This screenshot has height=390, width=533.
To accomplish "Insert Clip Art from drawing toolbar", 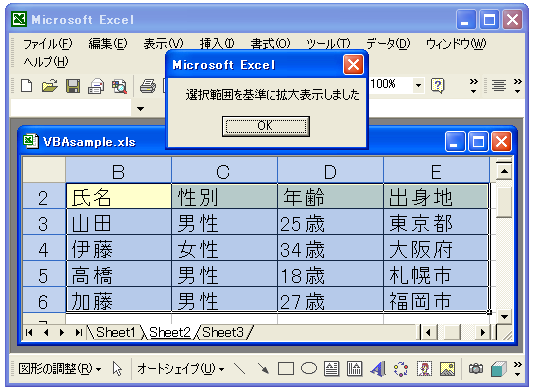I will click(x=424, y=369).
